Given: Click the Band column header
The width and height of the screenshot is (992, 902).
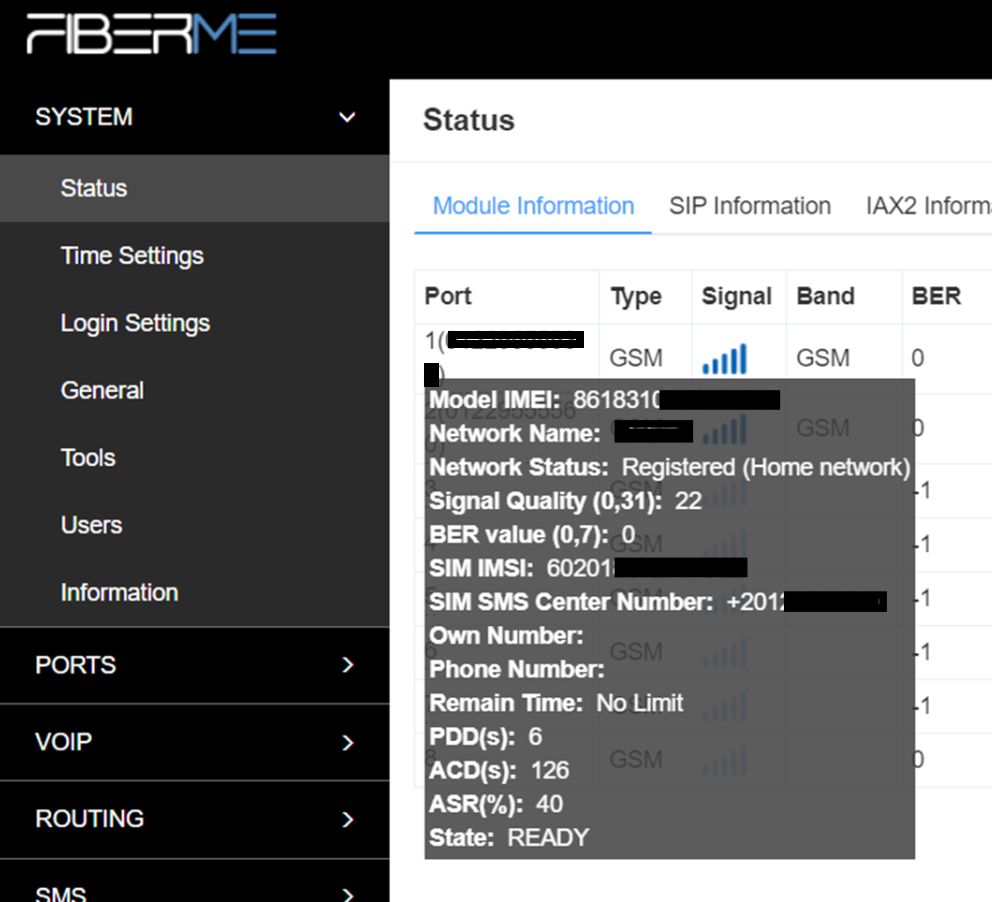Looking at the screenshot, I should 826,296.
